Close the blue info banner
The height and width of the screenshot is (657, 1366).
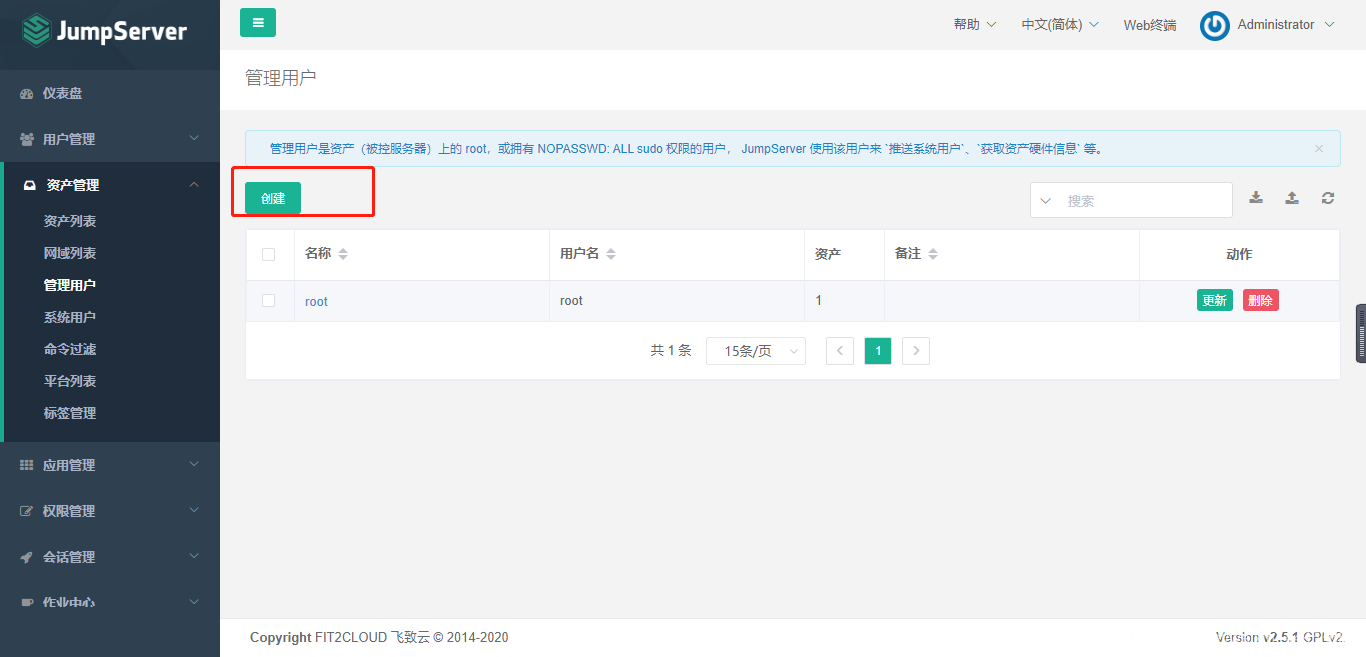coord(1319,148)
